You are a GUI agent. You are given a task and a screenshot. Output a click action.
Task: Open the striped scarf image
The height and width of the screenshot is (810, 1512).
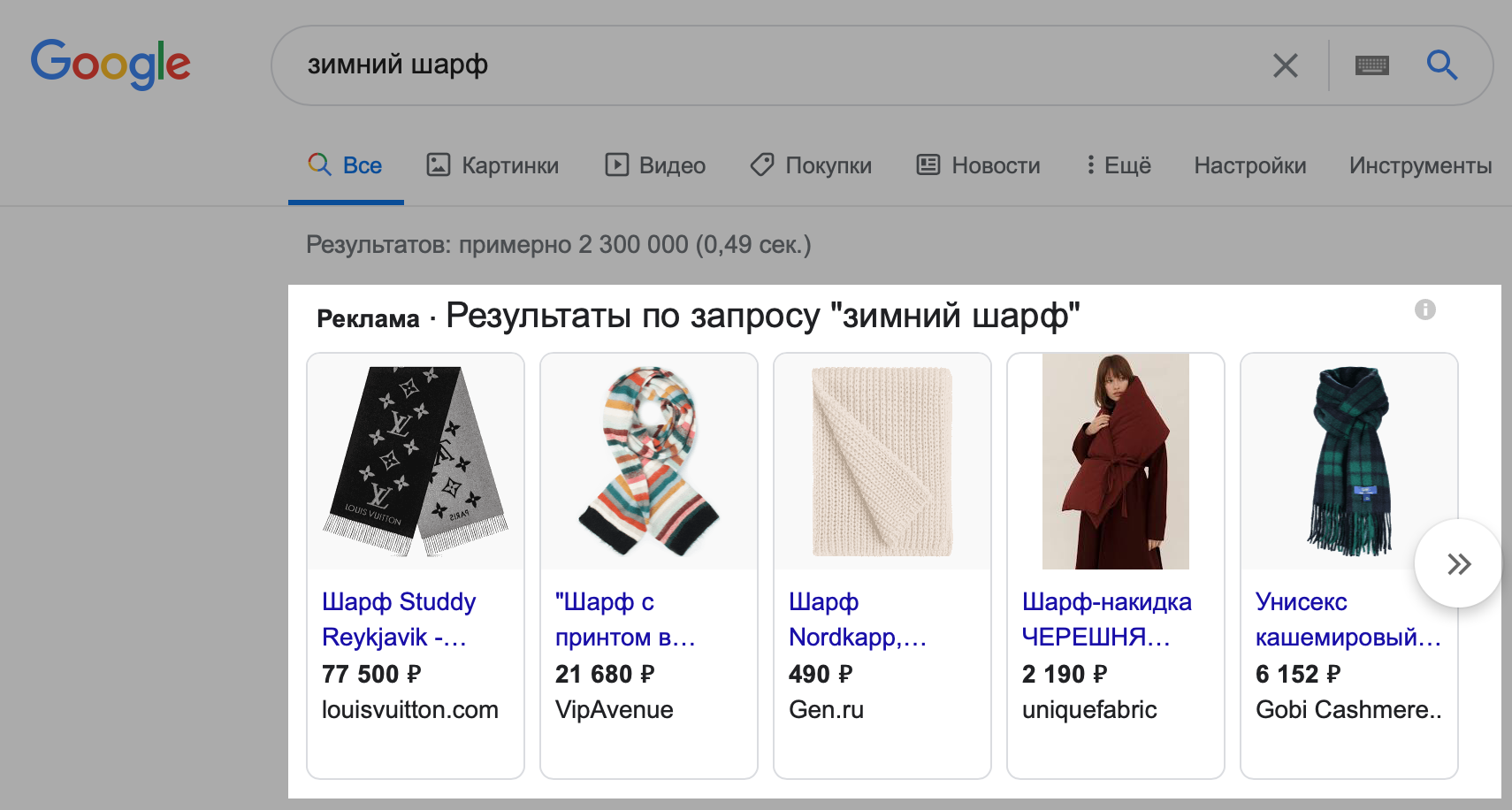pos(649,462)
